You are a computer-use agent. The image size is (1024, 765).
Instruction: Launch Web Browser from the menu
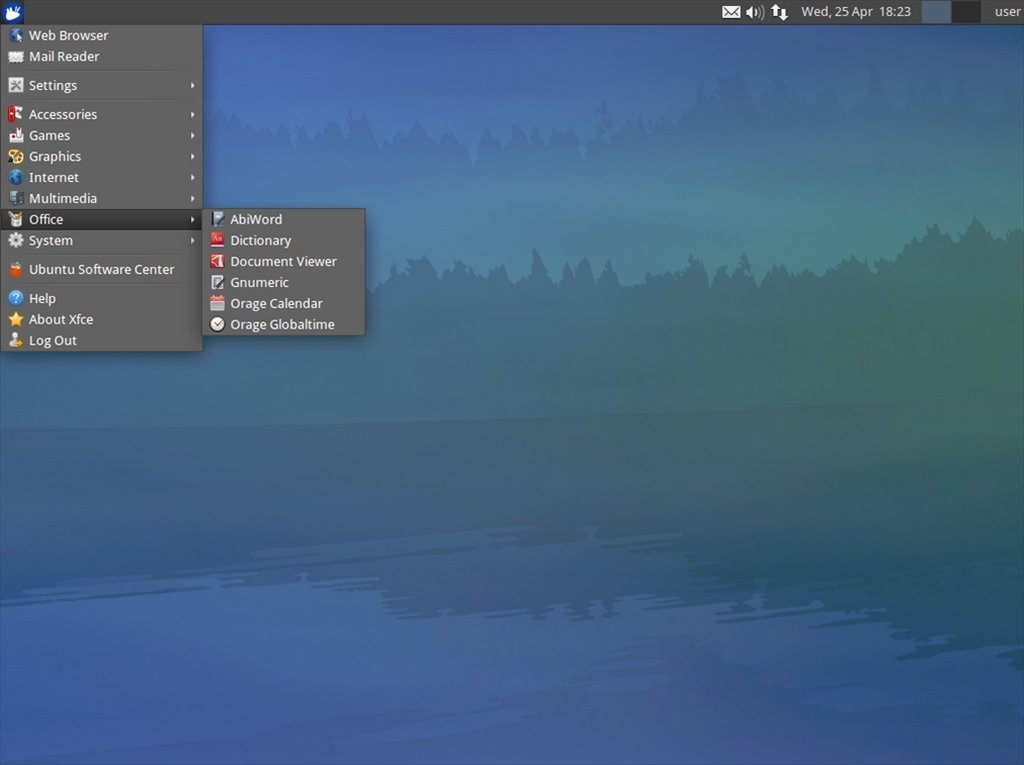(101, 35)
